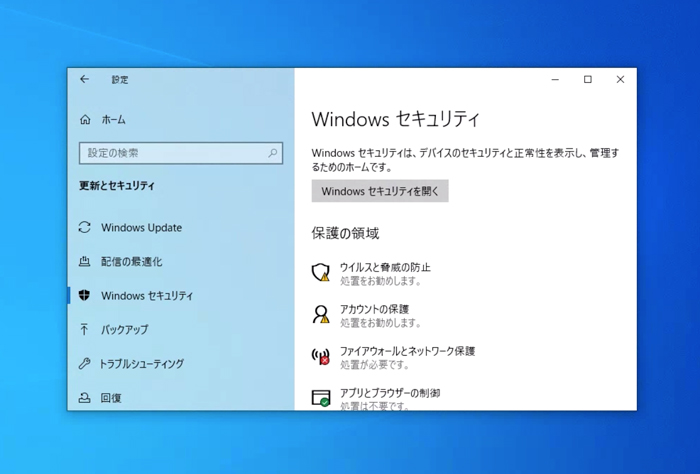
Task: Click the トラブルシューティング wrench icon
Action: (x=85, y=364)
